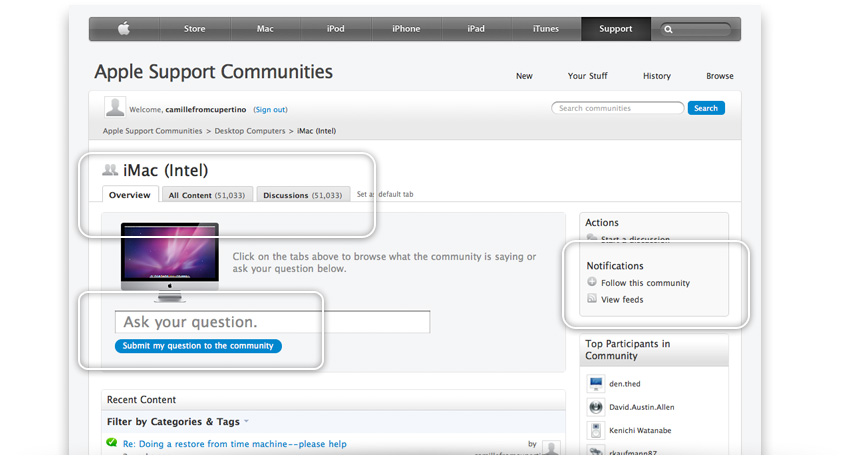Click Set as default tab link
Image resolution: width=850 pixels, height=465 pixels.
click(385, 194)
